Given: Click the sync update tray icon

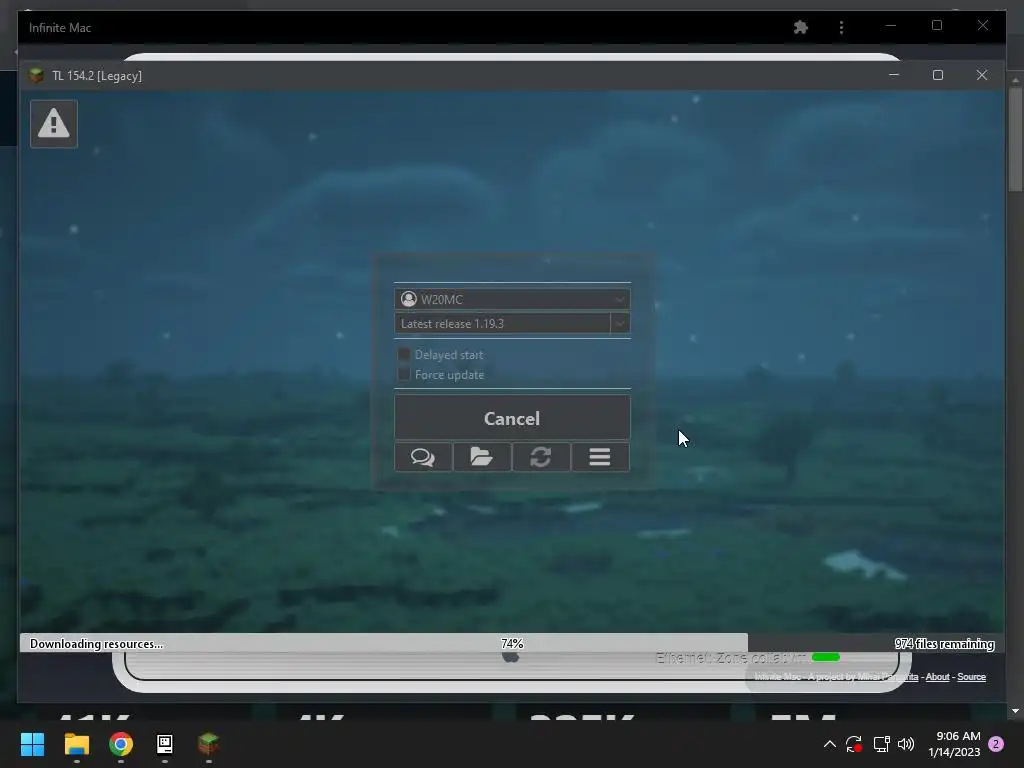Looking at the screenshot, I should pyautogui.click(x=854, y=744).
